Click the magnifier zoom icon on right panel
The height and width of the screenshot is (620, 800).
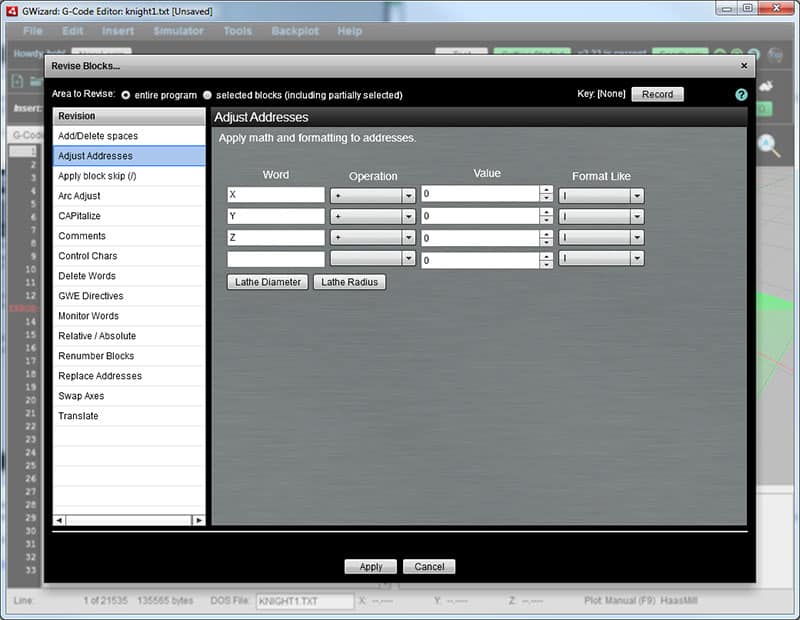click(765, 145)
